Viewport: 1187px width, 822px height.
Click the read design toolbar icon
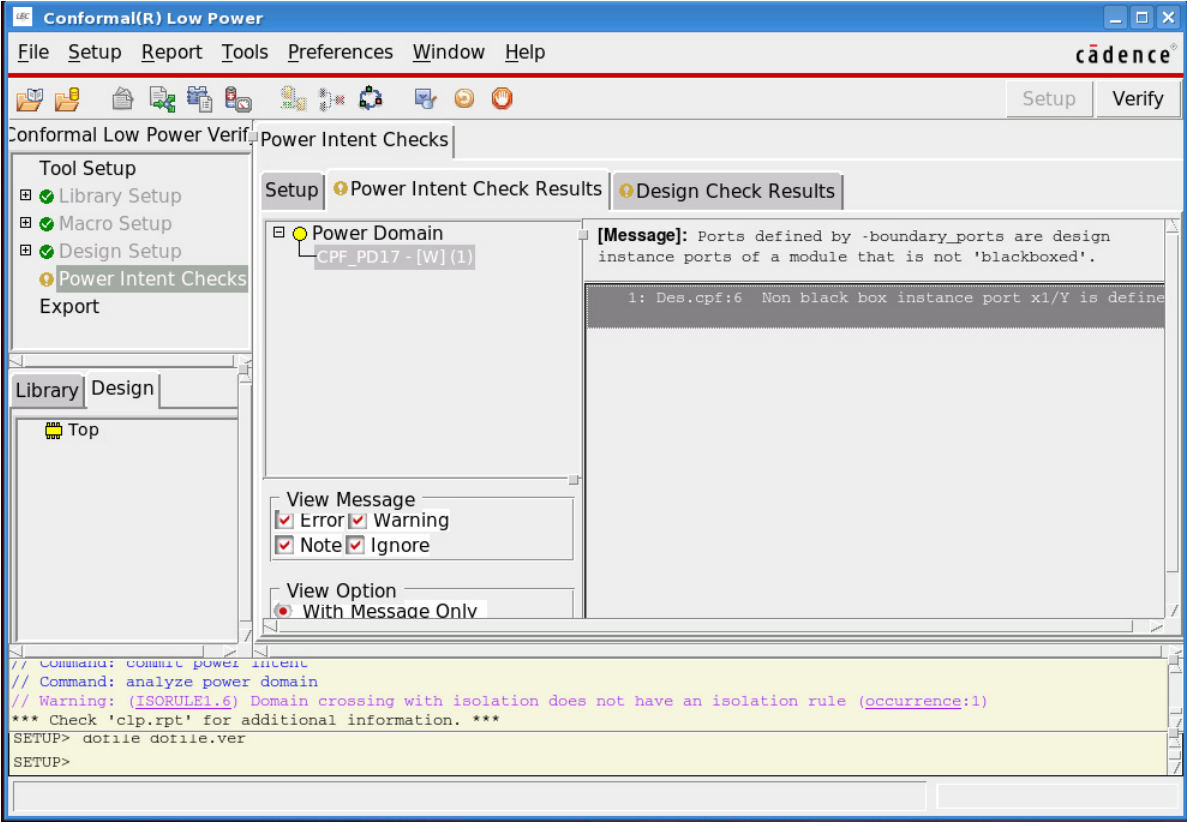[x=161, y=98]
